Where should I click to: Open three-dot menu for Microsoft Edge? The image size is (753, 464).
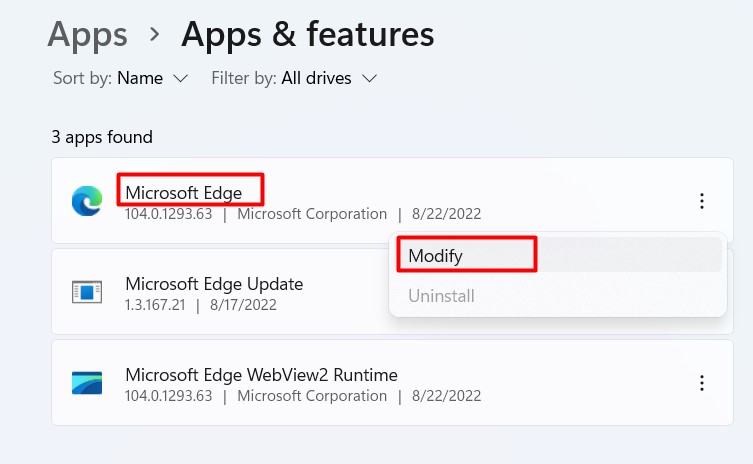[x=702, y=201]
